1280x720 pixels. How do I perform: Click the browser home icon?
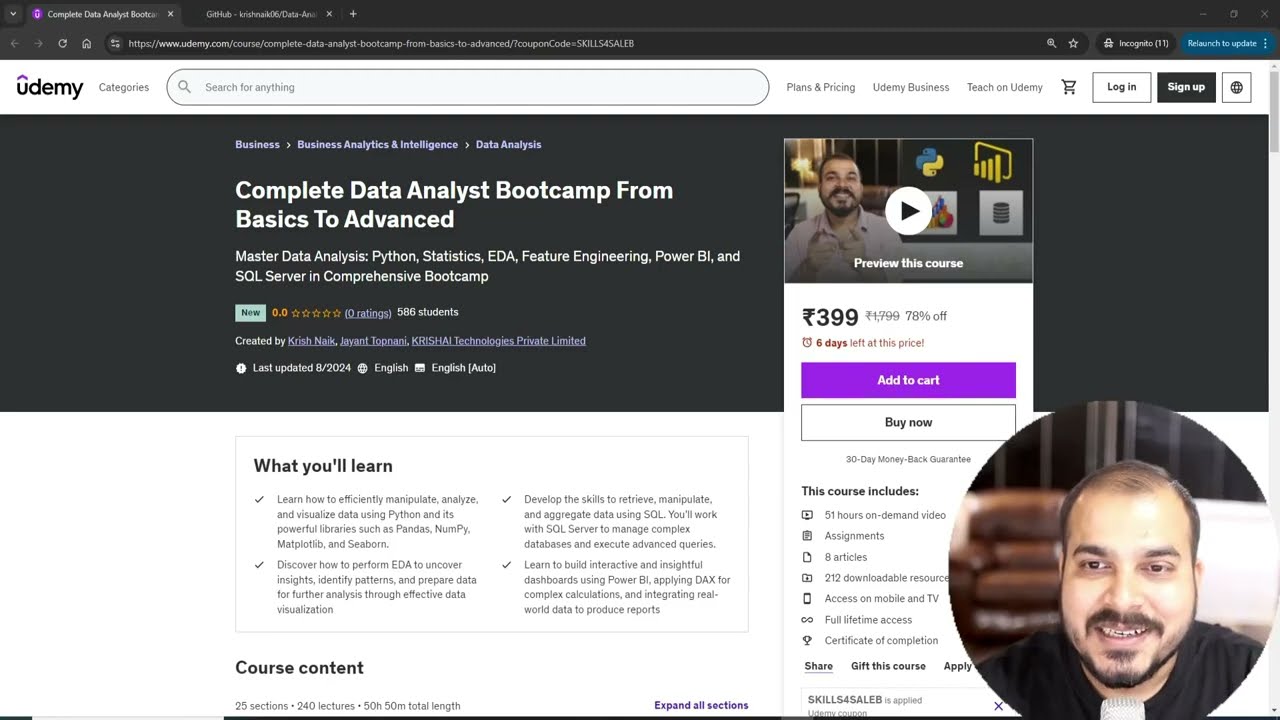[x=86, y=43]
